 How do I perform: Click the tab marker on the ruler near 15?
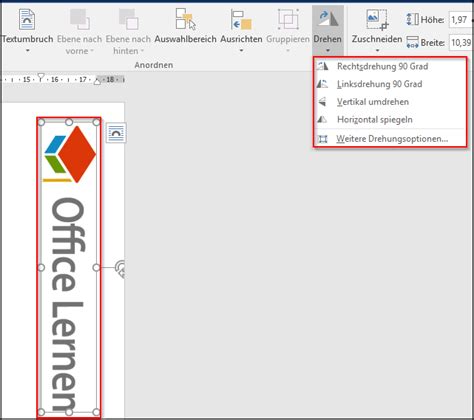41,77
